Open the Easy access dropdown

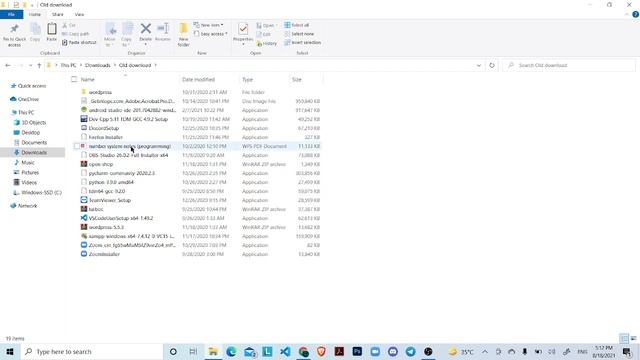[x=211, y=34]
